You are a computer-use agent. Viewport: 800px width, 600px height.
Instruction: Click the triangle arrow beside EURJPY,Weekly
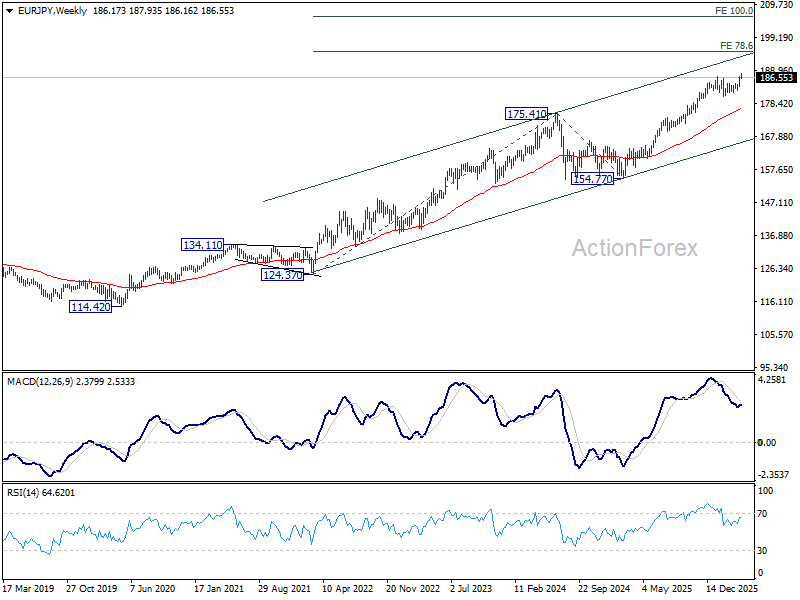click(x=8, y=10)
